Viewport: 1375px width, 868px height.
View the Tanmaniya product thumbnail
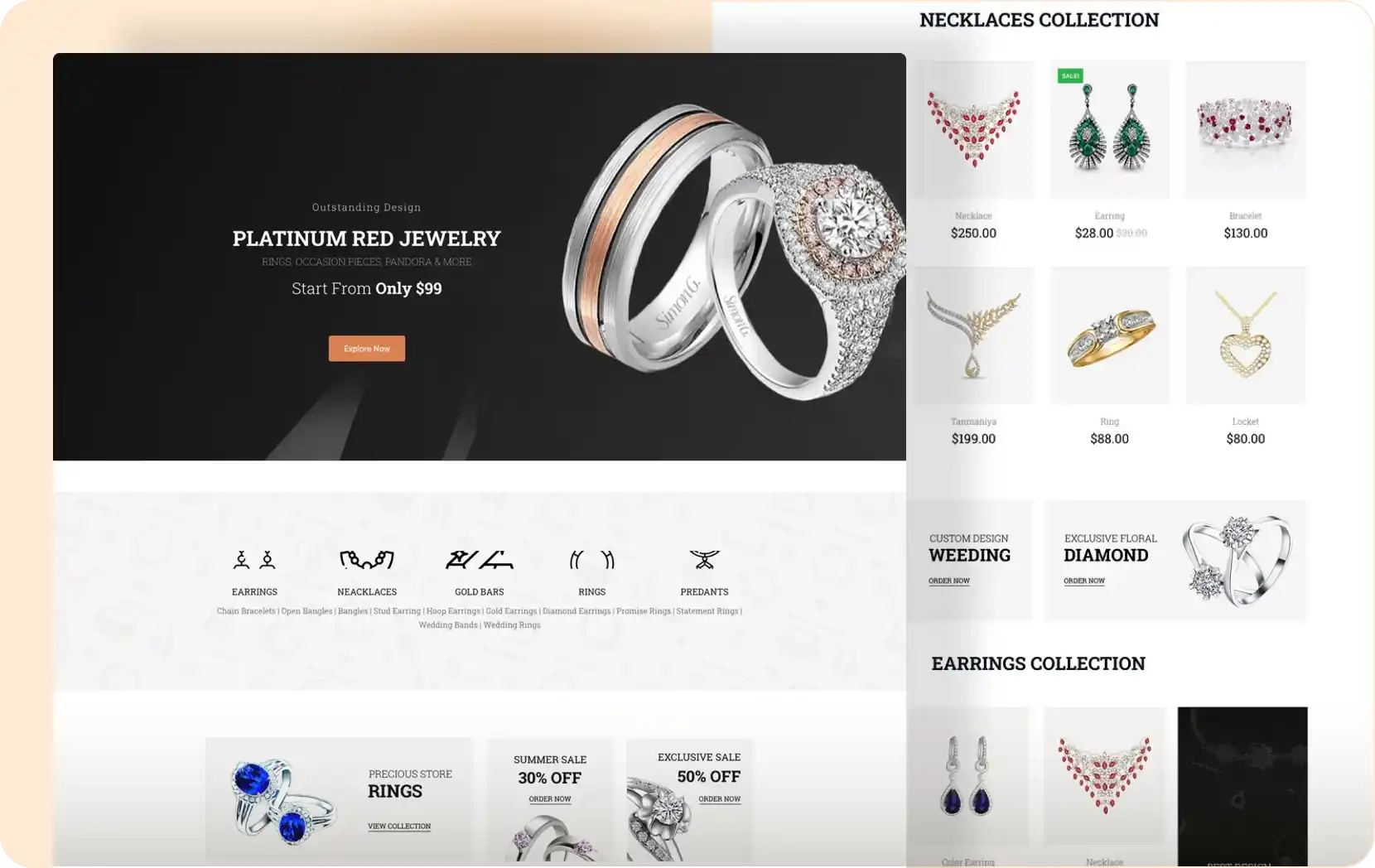[x=973, y=335]
